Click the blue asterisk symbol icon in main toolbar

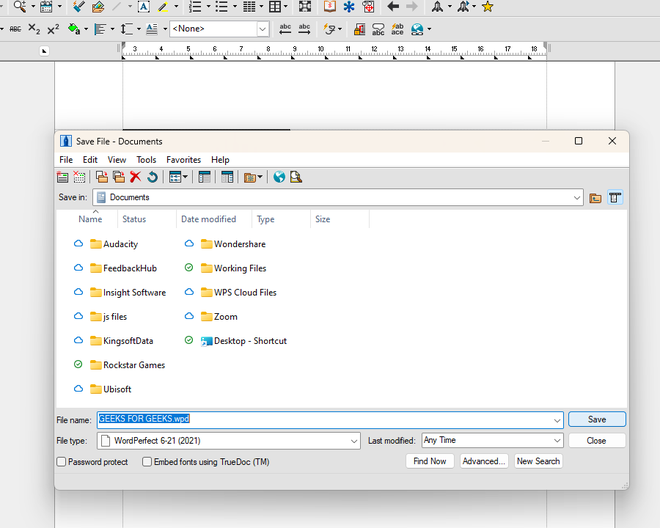coord(349,6)
